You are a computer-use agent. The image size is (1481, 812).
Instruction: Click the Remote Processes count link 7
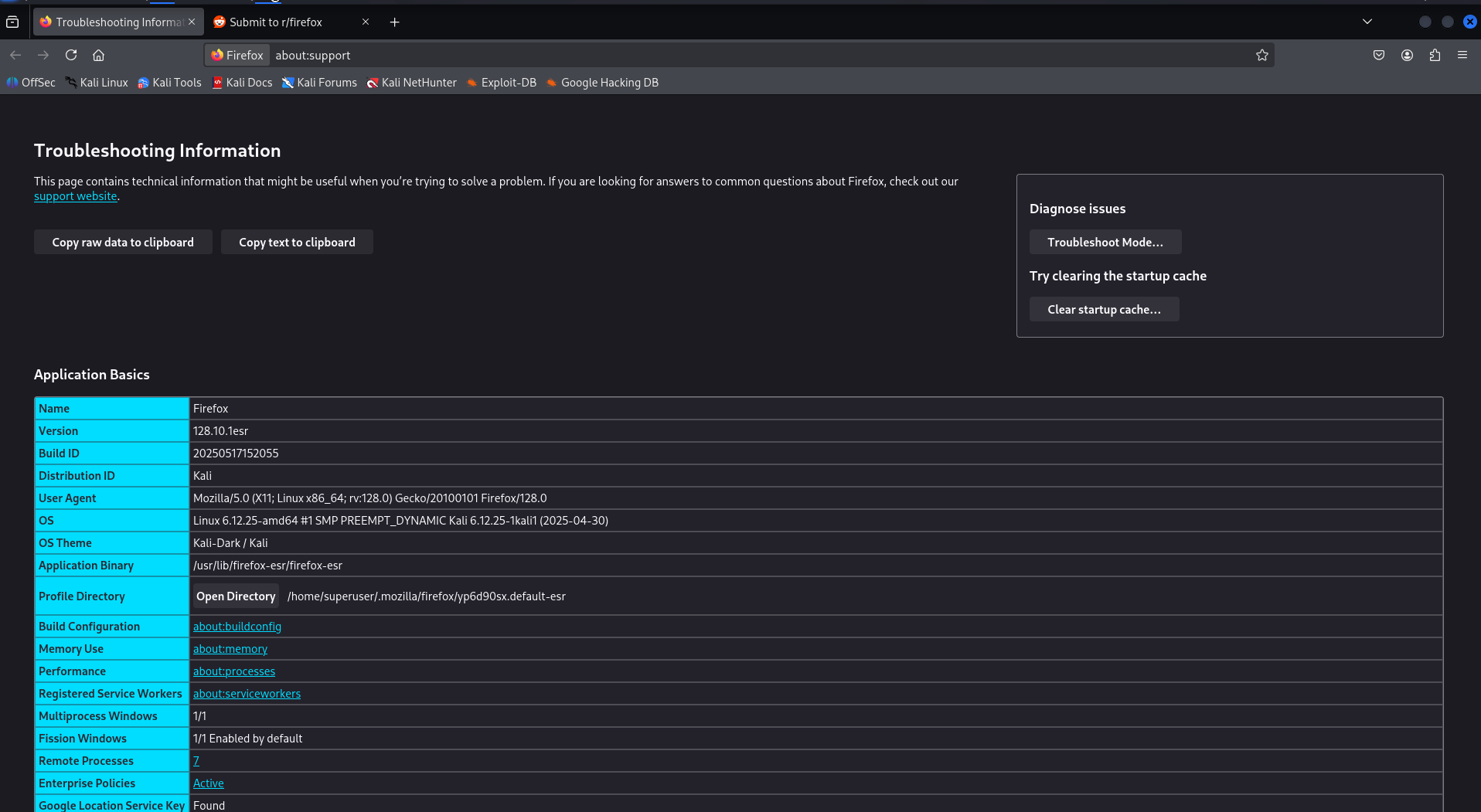[196, 761]
